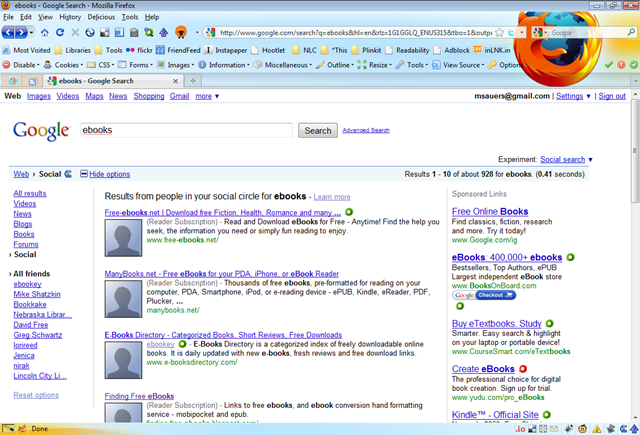The image size is (640, 435).
Task: Click the globe icon in the navigation toolbar
Action: pos(90,32)
